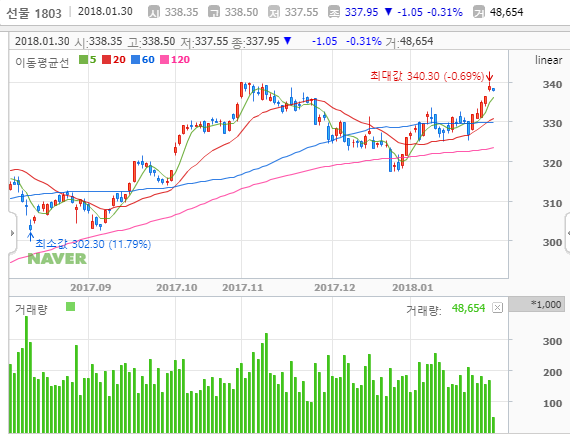Click the 최대값 340.30 (-0.69%) label
The height and width of the screenshot is (435, 570).
427,76
